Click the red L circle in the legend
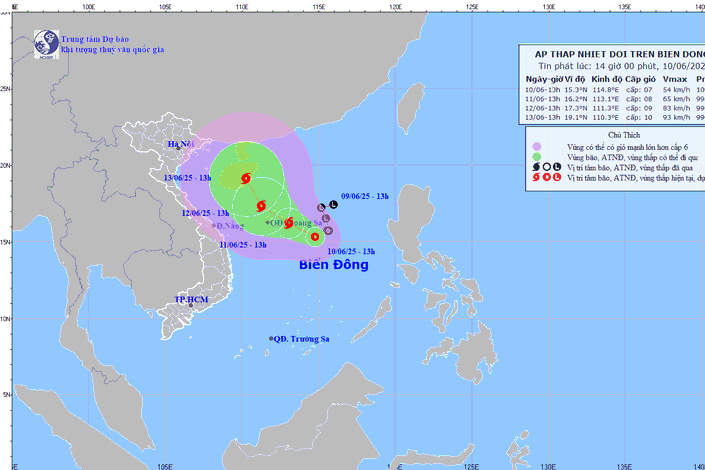 pyautogui.click(x=556, y=177)
